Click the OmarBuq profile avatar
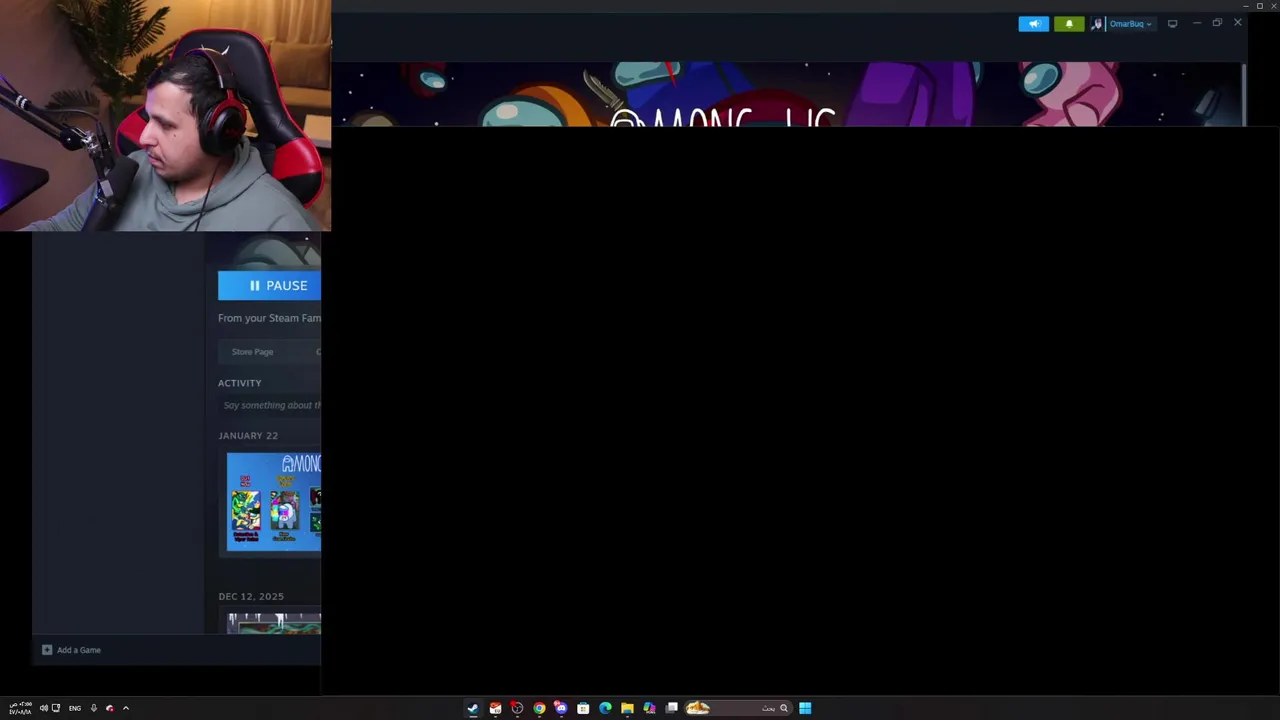 pyautogui.click(x=1097, y=24)
